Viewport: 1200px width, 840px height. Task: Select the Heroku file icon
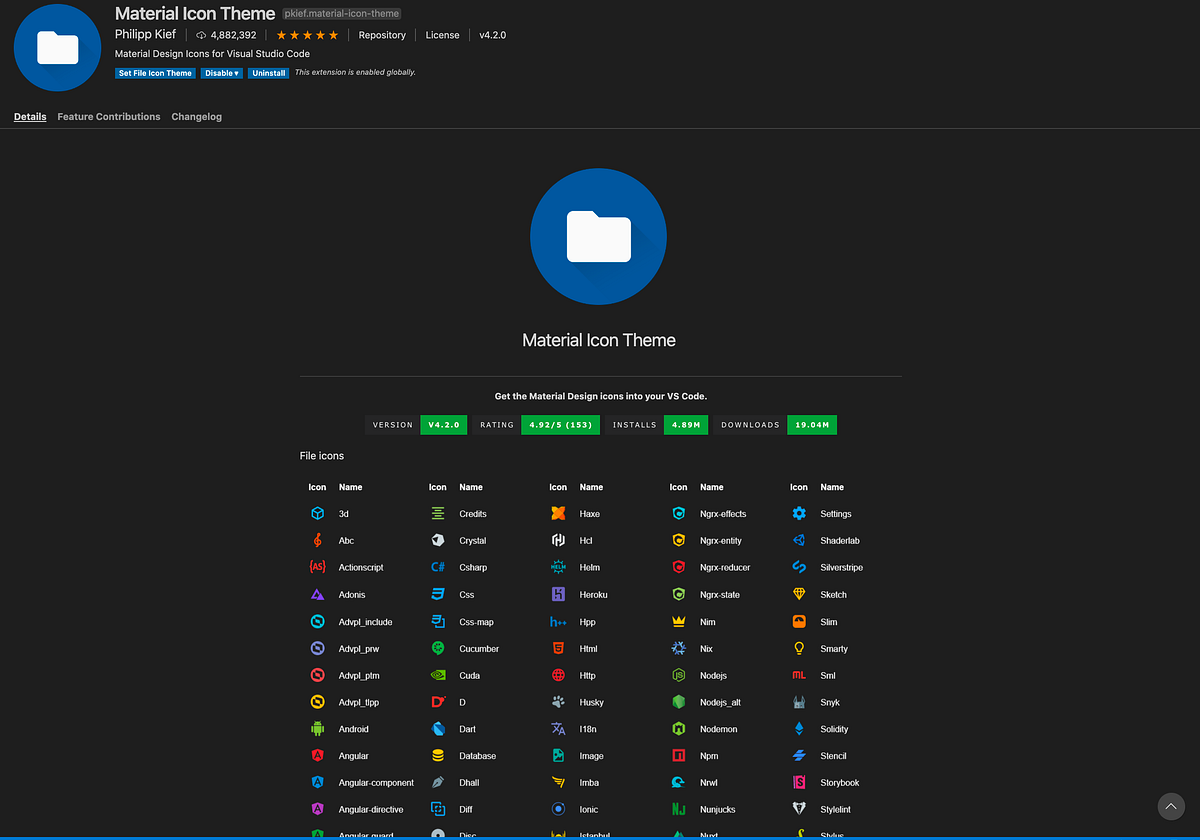pyautogui.click(x=558, y=594)
